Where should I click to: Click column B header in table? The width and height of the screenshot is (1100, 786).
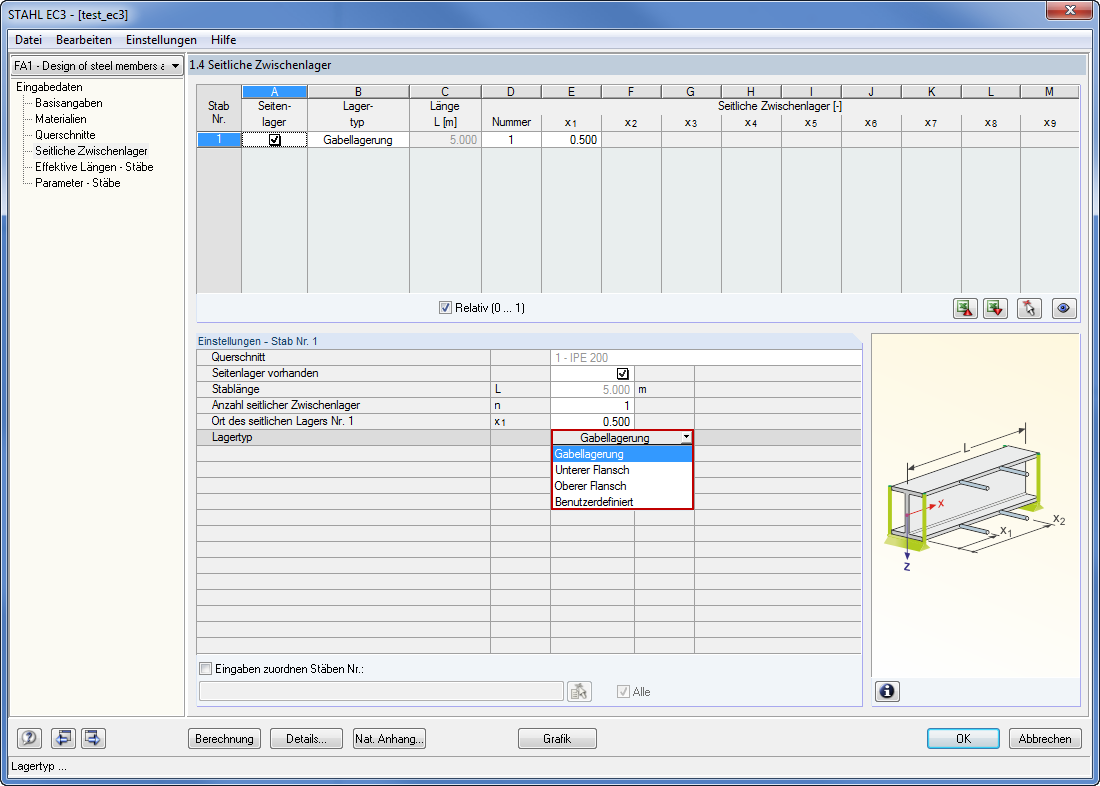point(358,92)
